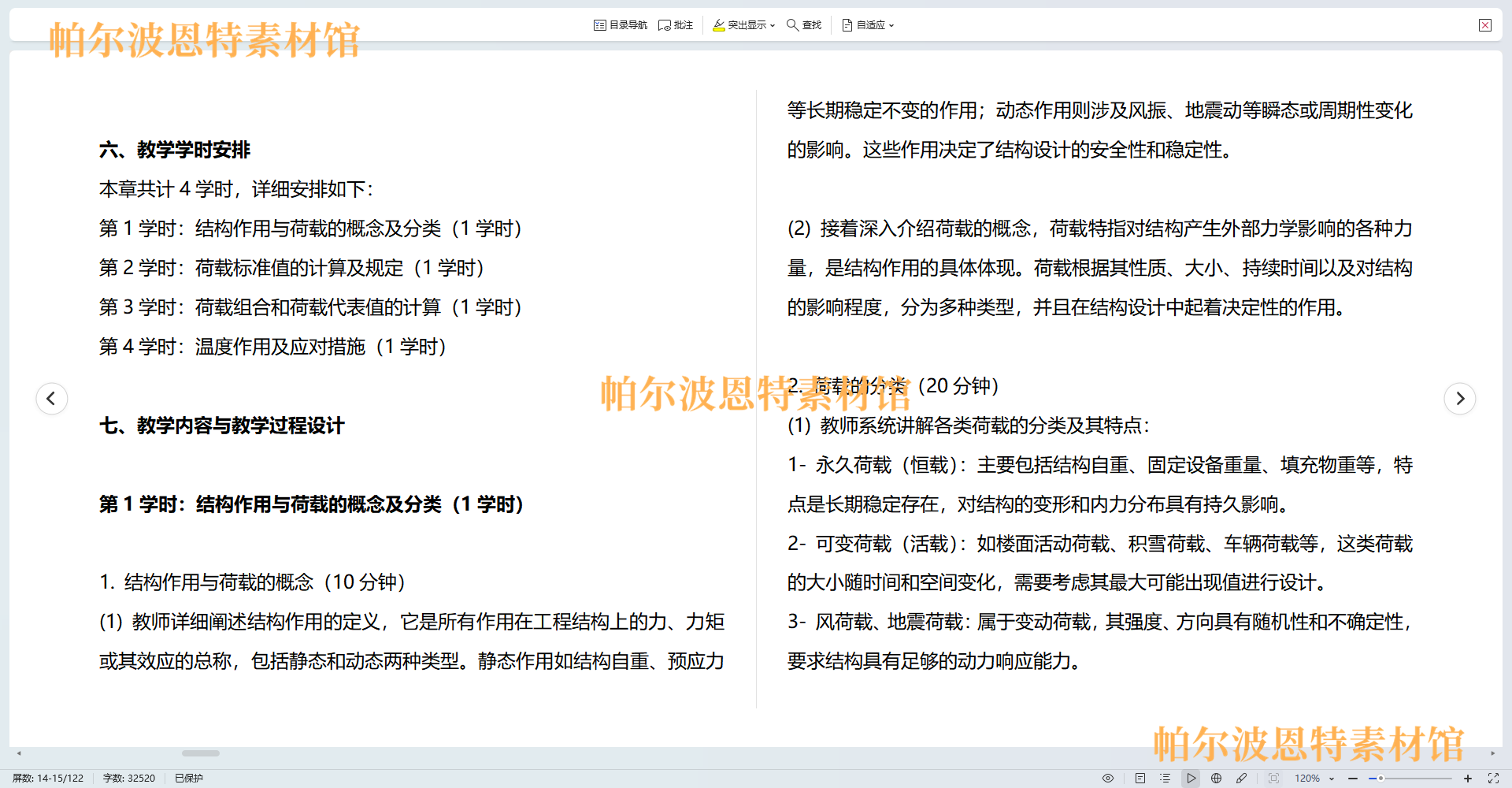Click the line starting 3- 风荷载、地震荷载
This screenshot has height=788, width=1512.
click(x=1100, y=622)
